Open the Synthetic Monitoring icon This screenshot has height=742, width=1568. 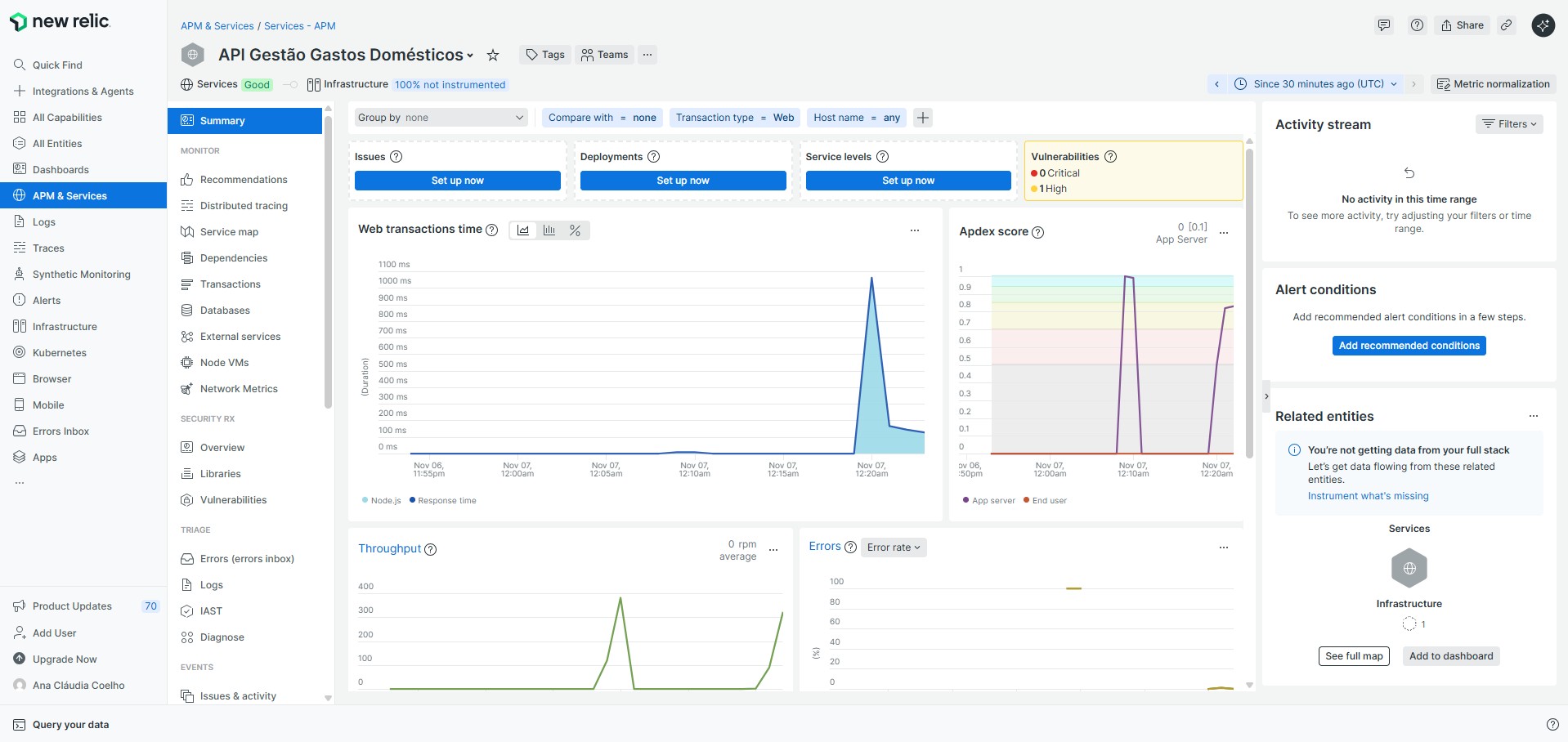pos(20,274)
